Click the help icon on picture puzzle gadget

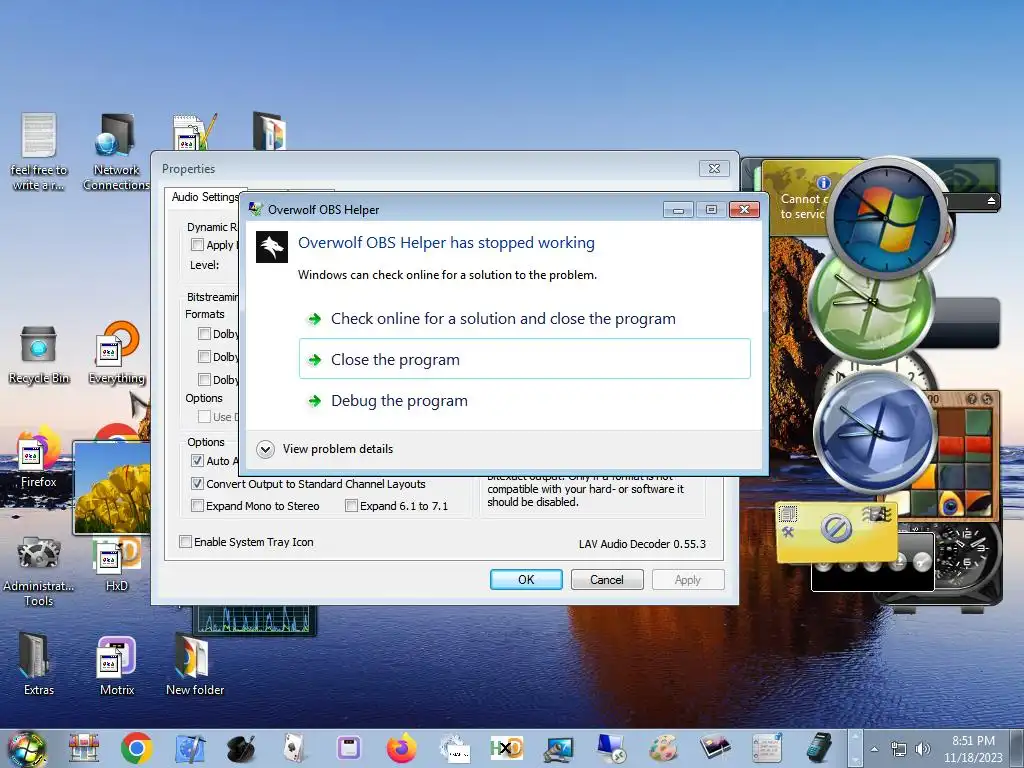[x=972, y=398]
